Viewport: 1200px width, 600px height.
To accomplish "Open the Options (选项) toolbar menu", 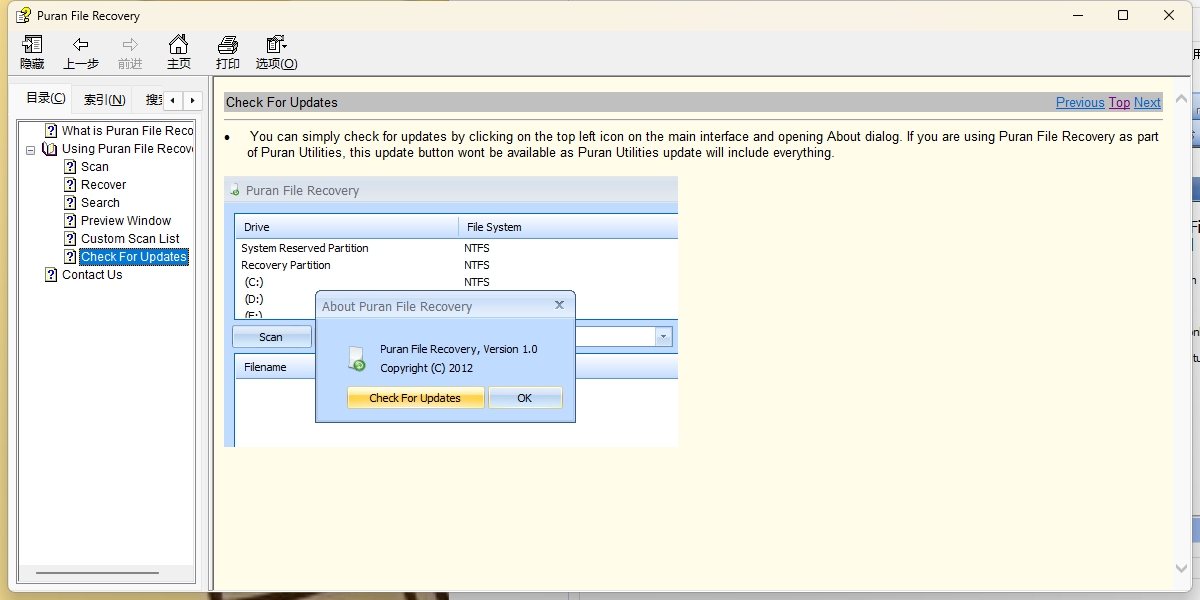I will (276, 53).
